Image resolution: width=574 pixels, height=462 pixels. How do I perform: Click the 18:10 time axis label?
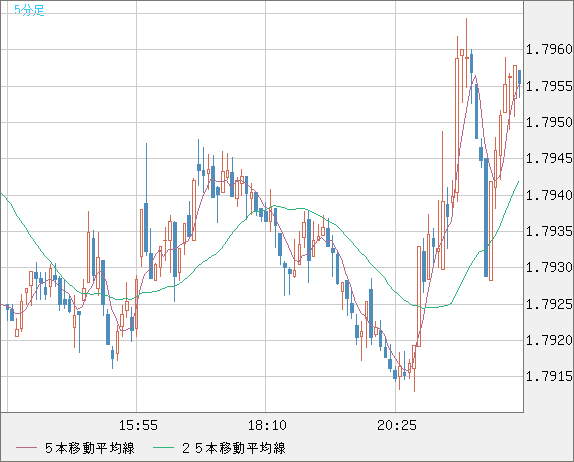click(267, 425)
